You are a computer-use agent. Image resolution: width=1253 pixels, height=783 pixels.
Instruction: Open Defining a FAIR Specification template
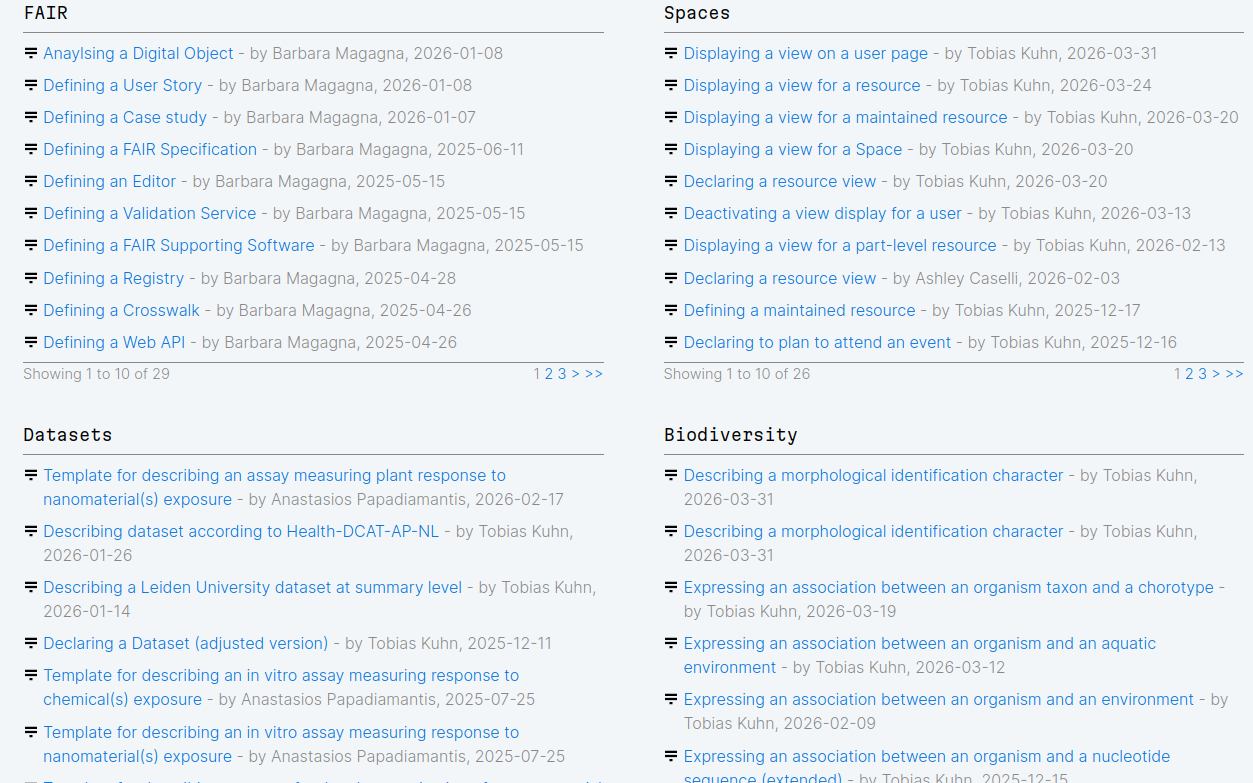[x=150, y=150]
